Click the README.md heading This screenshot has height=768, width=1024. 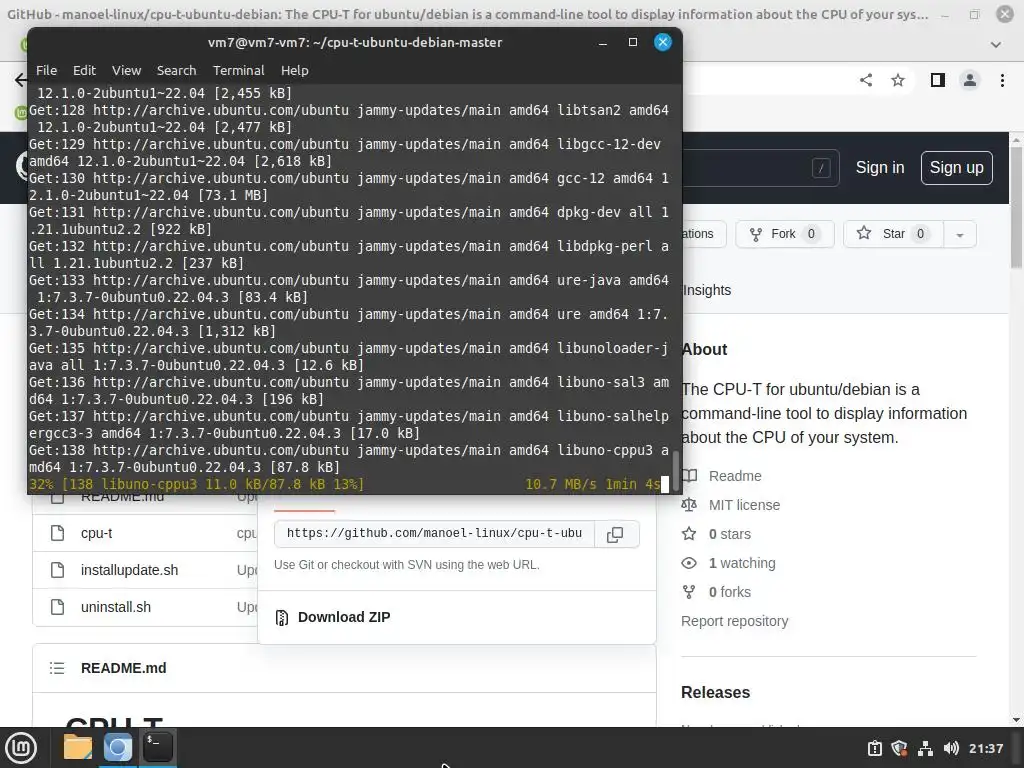(x=123, y=668)
